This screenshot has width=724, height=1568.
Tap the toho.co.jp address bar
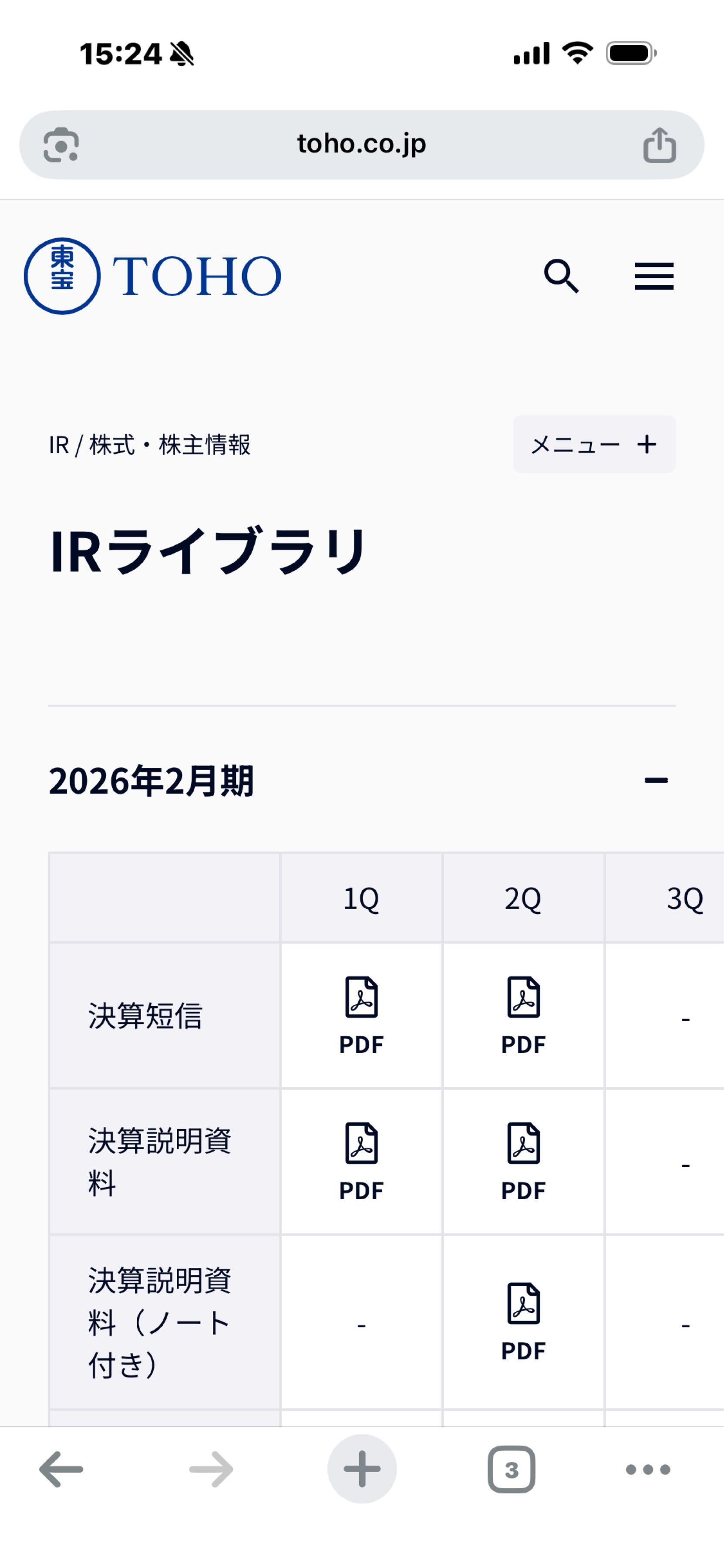[362, 144]
